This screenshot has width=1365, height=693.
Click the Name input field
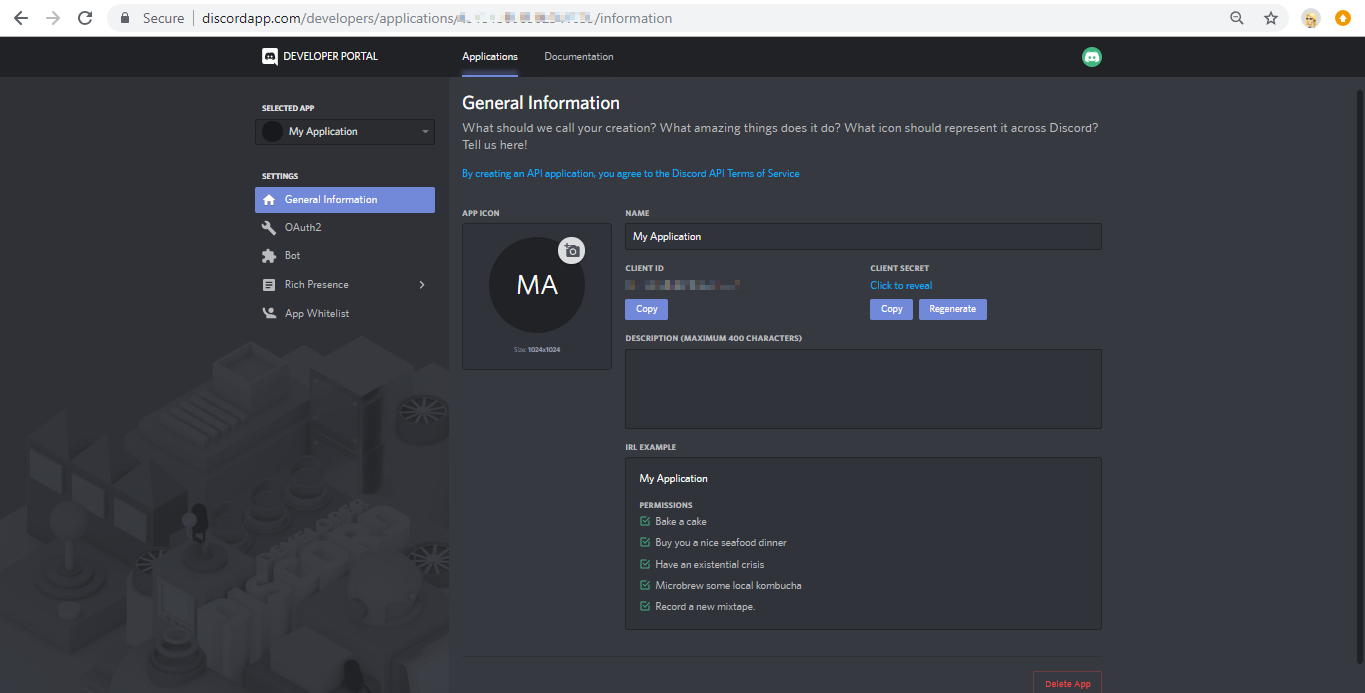coord(863,236)
